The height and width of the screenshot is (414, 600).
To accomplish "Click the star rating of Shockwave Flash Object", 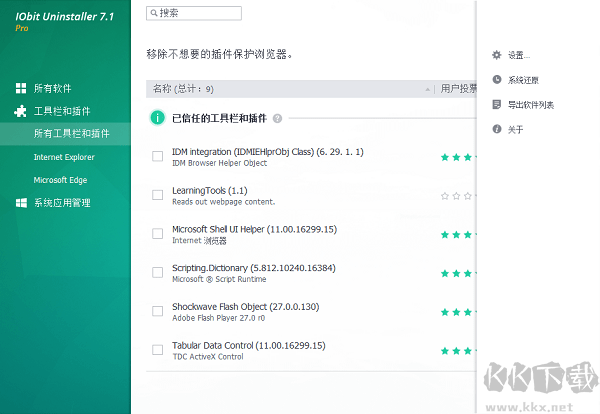I will (458, 312).
